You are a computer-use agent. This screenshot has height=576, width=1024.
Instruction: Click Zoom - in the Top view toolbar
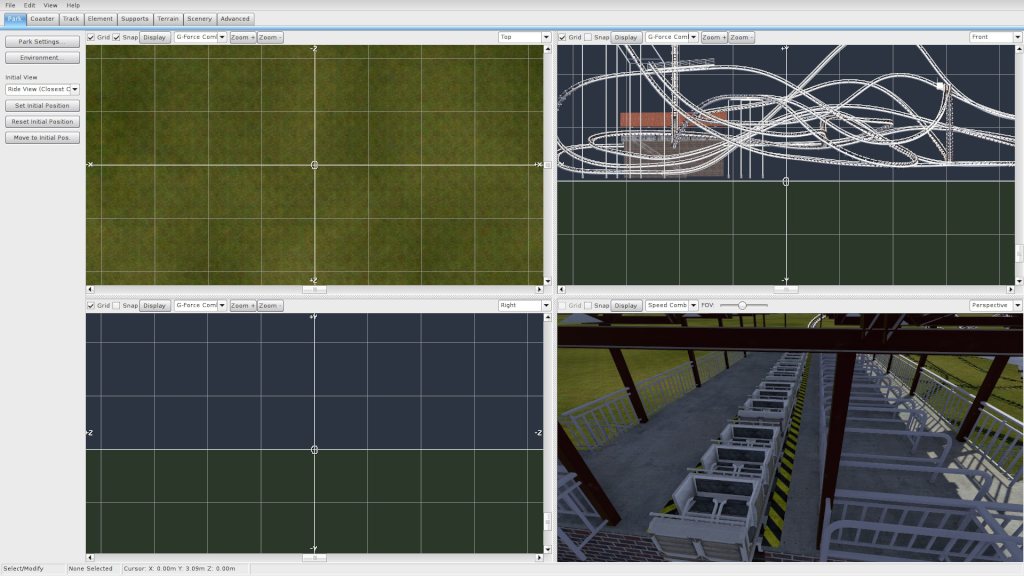(270, 37)
